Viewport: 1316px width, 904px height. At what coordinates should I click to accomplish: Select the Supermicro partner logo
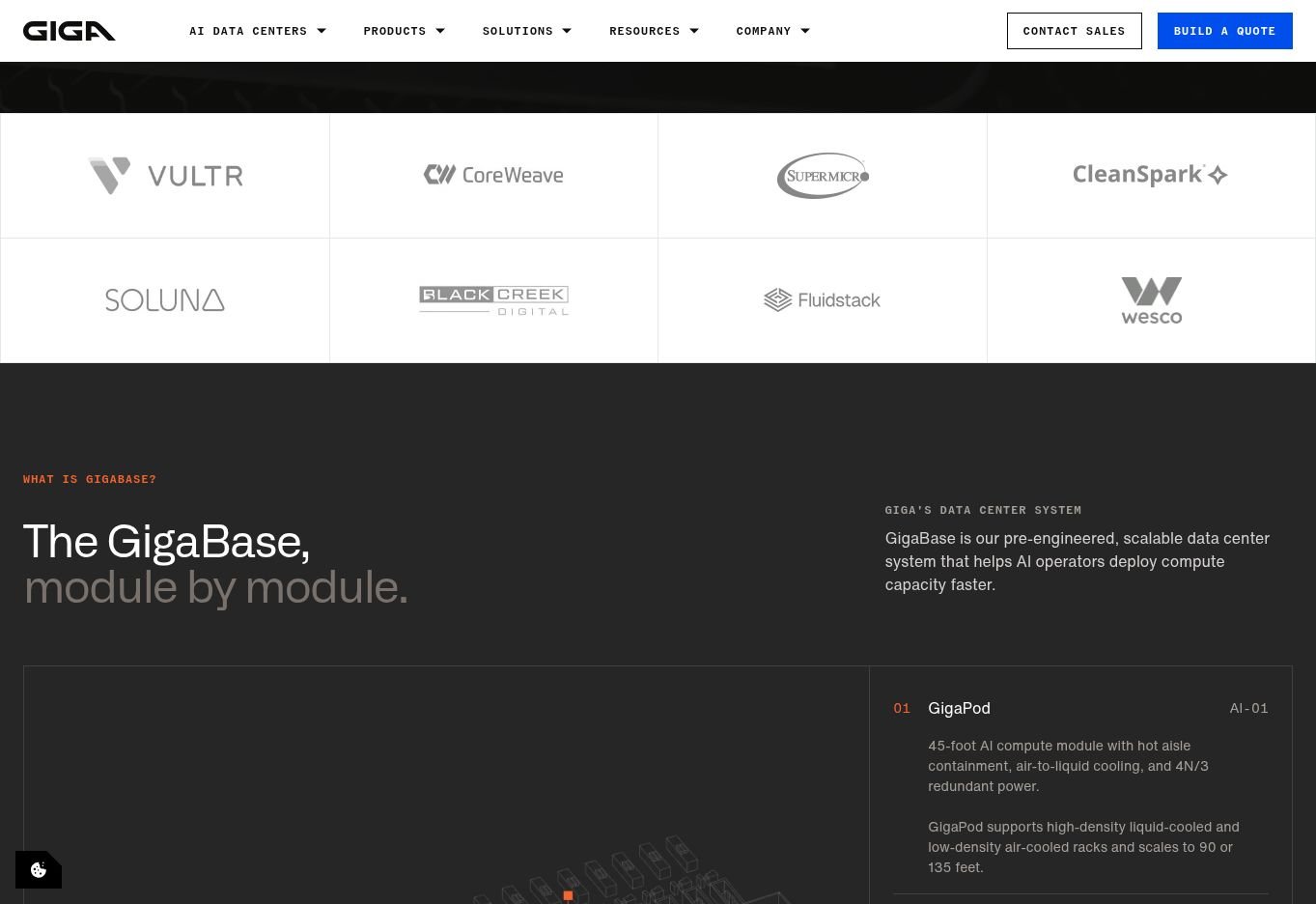coord(823,176)
